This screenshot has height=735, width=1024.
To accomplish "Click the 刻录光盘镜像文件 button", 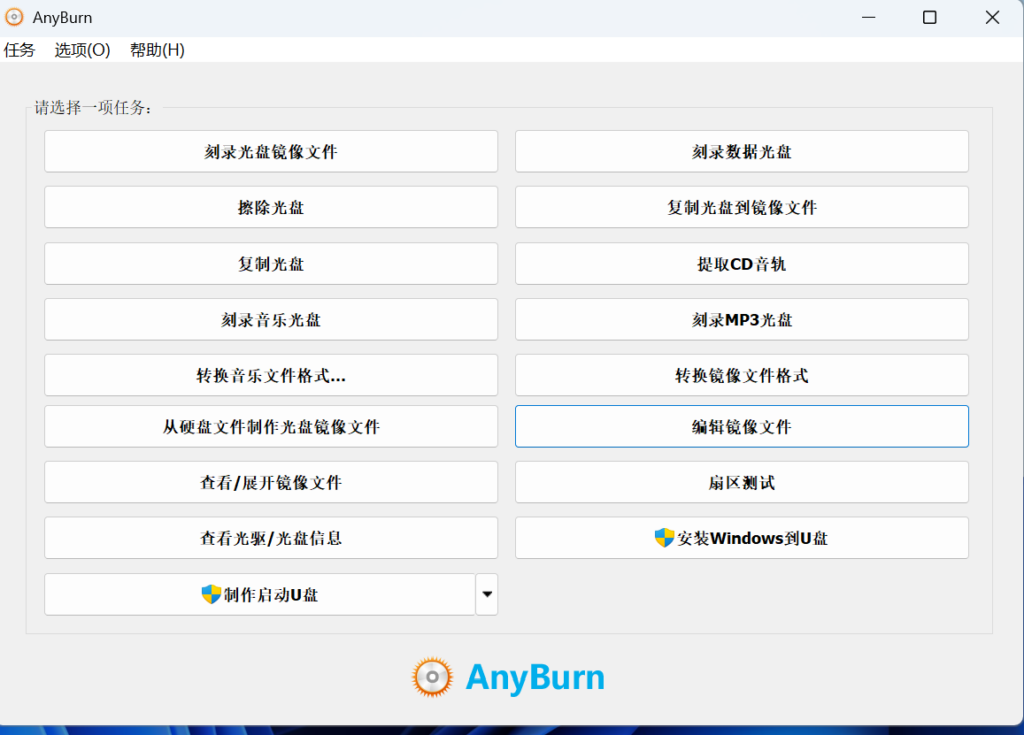I will (271, 152).
